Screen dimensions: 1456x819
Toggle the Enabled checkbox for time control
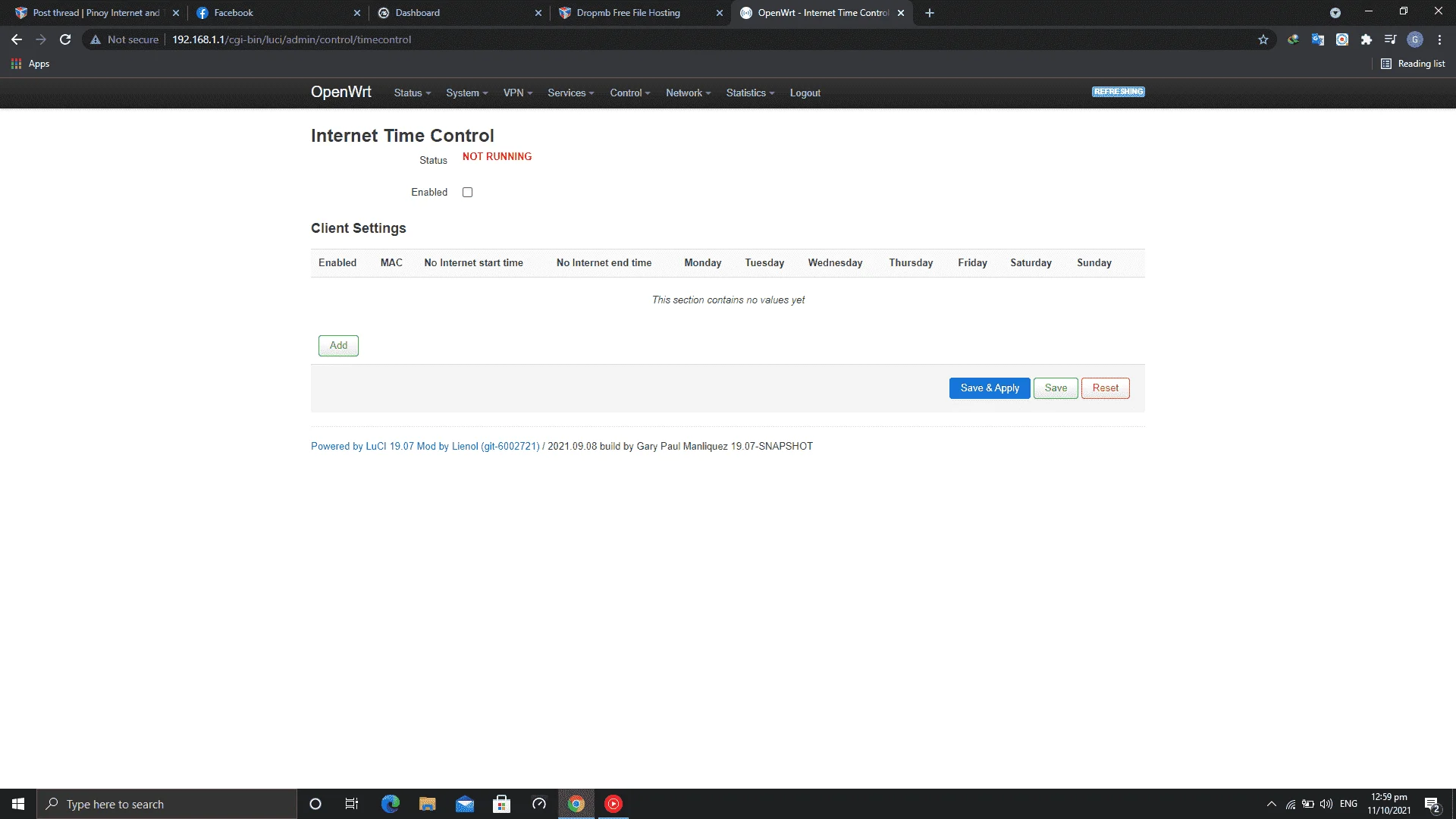pyautogui.click(x=468, y=193)
